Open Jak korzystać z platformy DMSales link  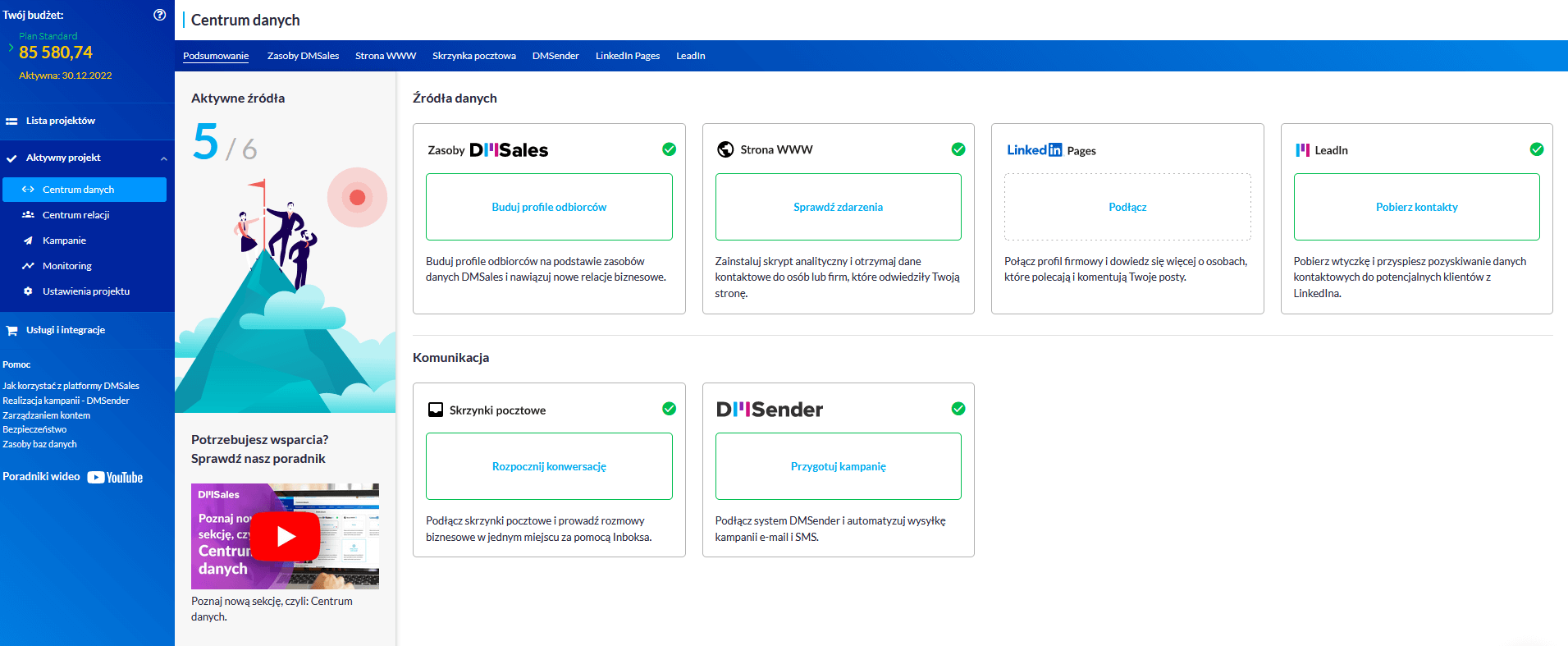coord(71,386)
